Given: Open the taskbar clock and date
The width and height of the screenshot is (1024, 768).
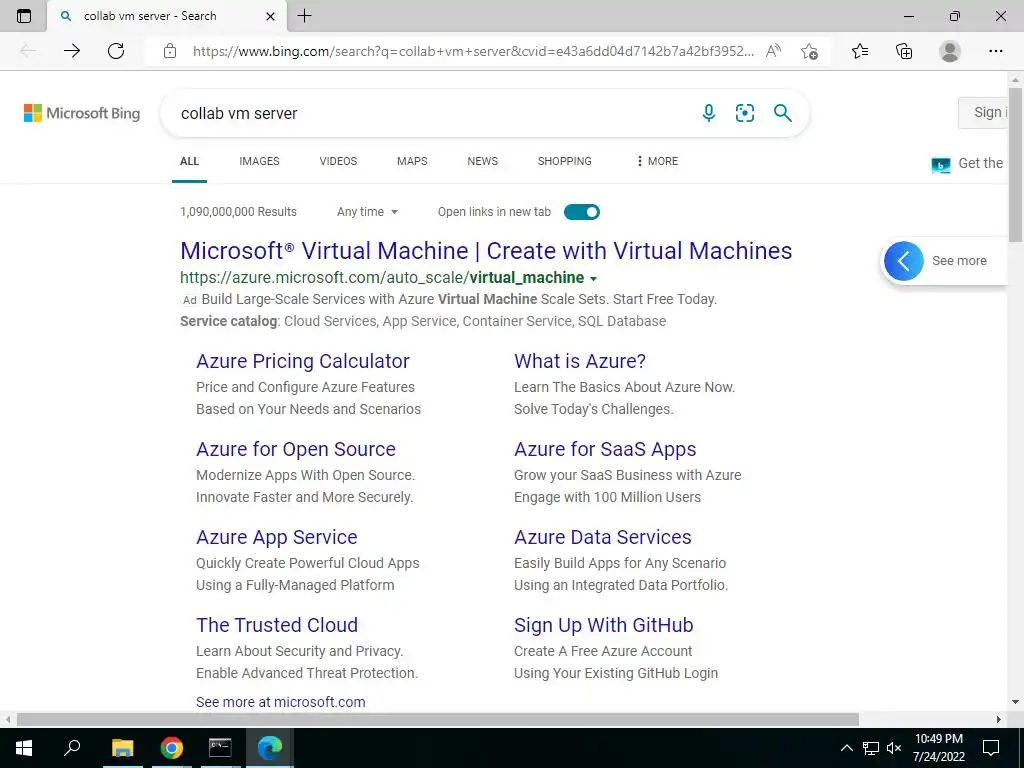Looking at the screenshot, I should [938, 748].
